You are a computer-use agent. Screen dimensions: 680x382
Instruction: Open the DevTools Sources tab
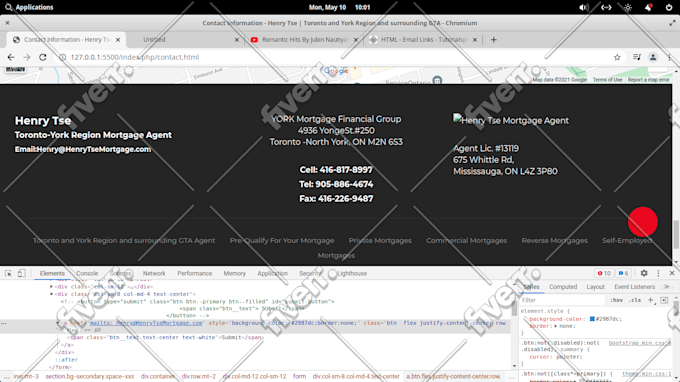120,274
